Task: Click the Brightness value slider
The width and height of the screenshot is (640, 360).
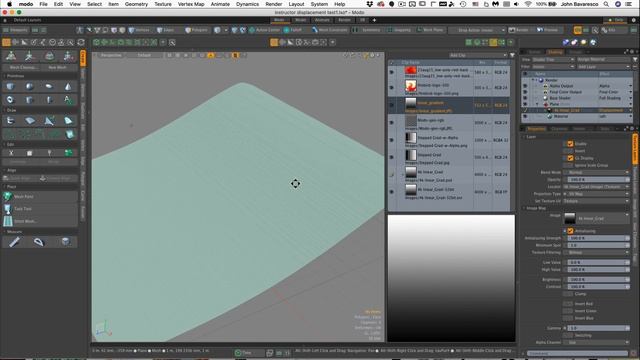Action: [x=598, y=280]
